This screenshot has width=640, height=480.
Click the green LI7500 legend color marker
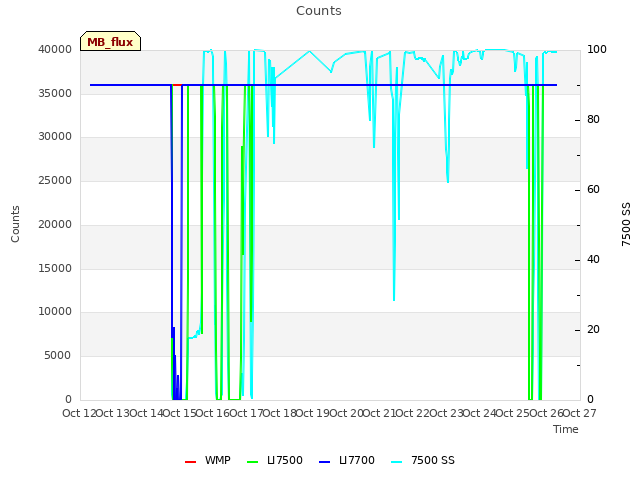pos(253,462)
